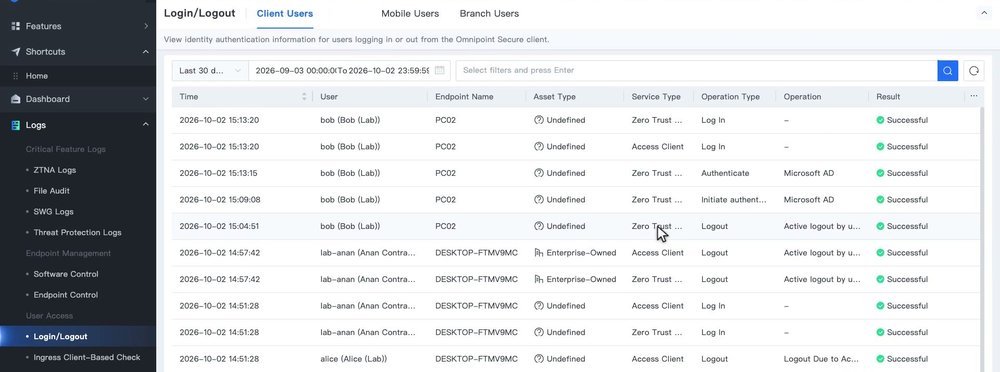Click 'alice (Alice (Lab))' user cell
Viewport: 1000px width, 372px height.
(x=353, y=359)
